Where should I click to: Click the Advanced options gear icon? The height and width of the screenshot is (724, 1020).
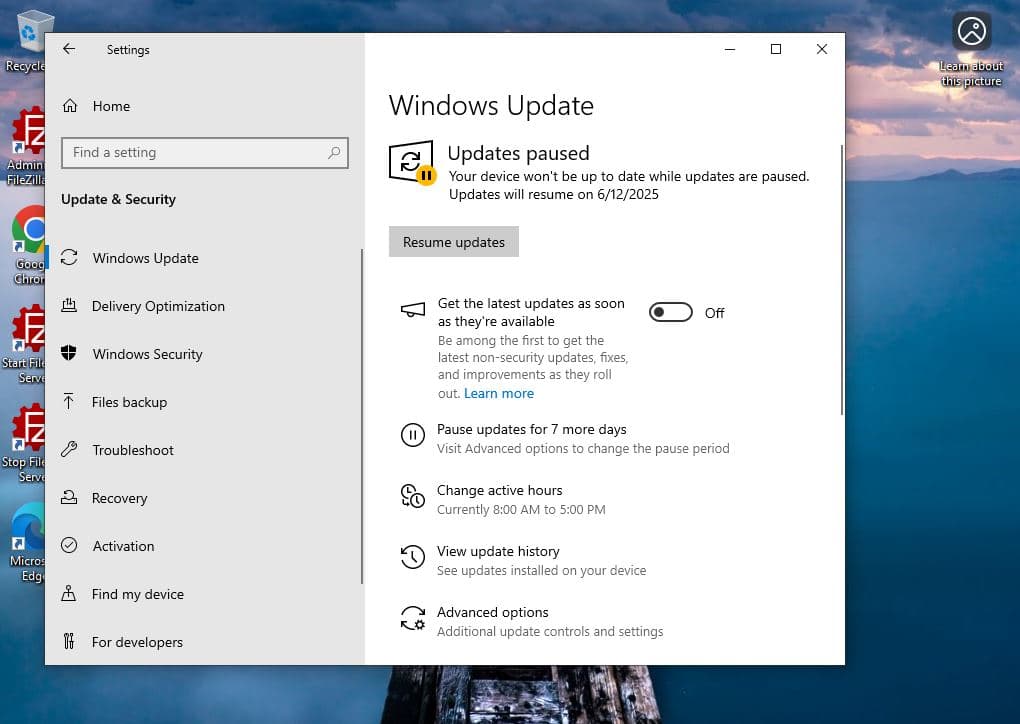412,618
